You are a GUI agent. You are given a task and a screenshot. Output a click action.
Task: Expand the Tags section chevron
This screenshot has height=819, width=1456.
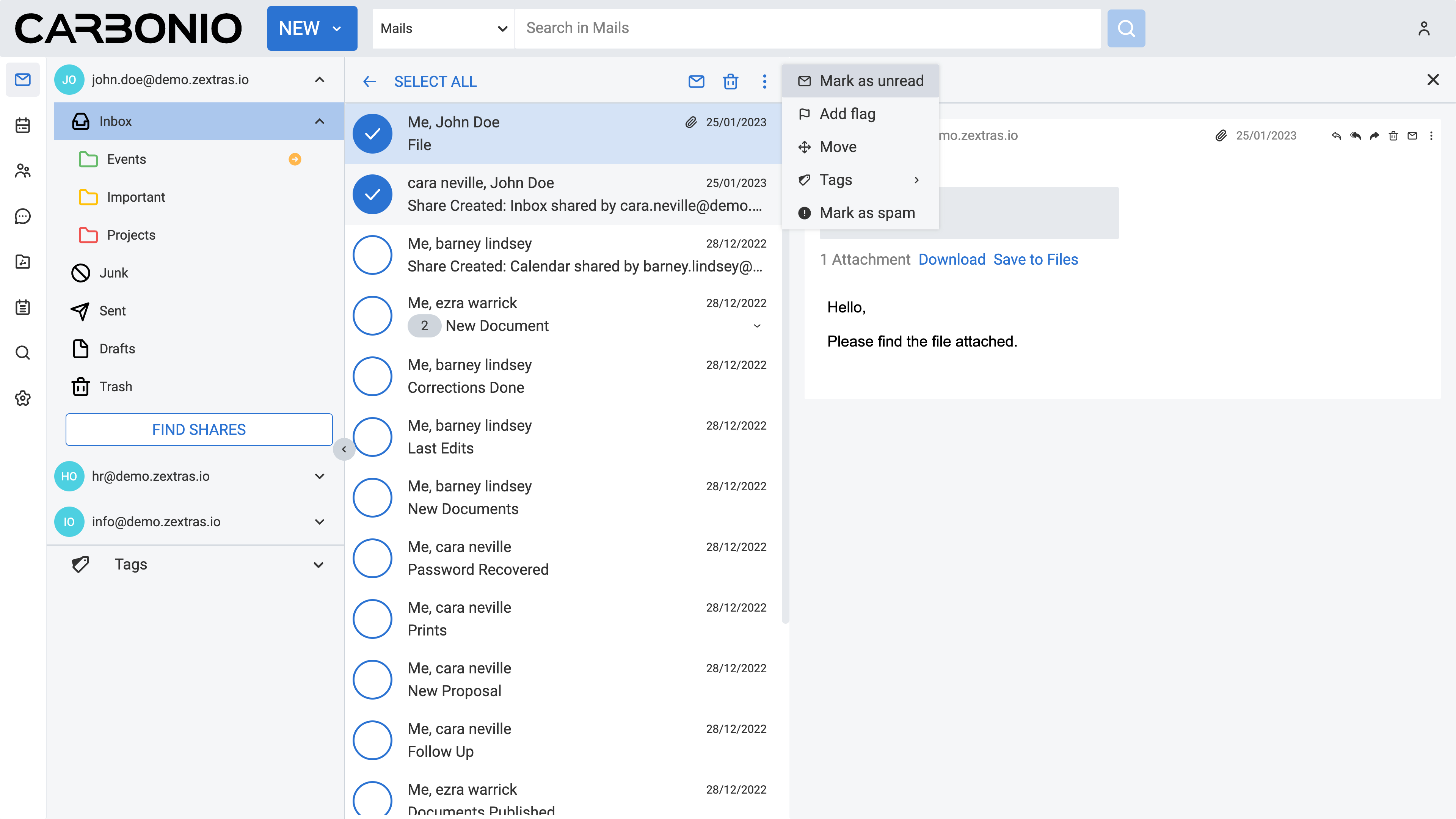point(319,565)
